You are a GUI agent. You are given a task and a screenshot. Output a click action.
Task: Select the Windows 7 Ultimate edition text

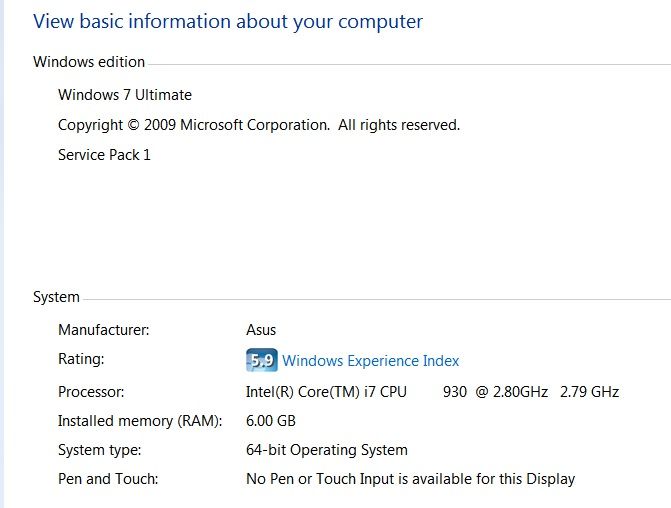pos(125,95)
